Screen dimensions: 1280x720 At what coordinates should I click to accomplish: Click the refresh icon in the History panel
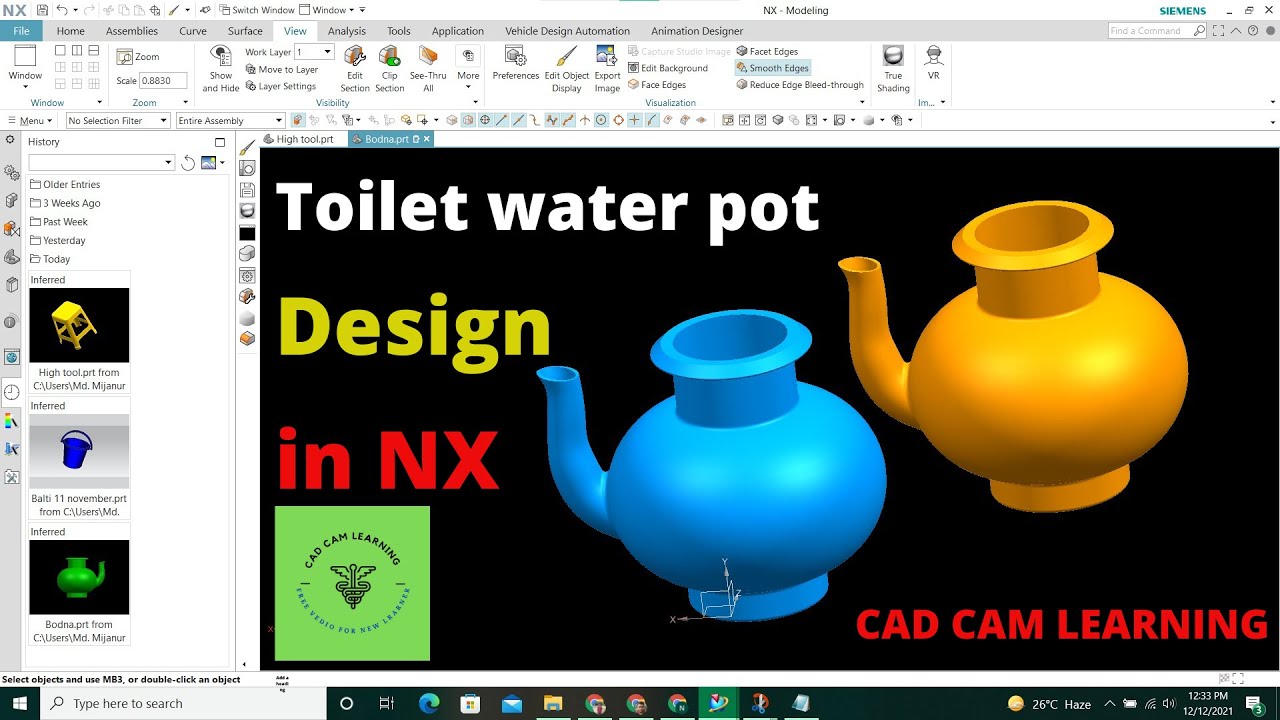(187, 162)
